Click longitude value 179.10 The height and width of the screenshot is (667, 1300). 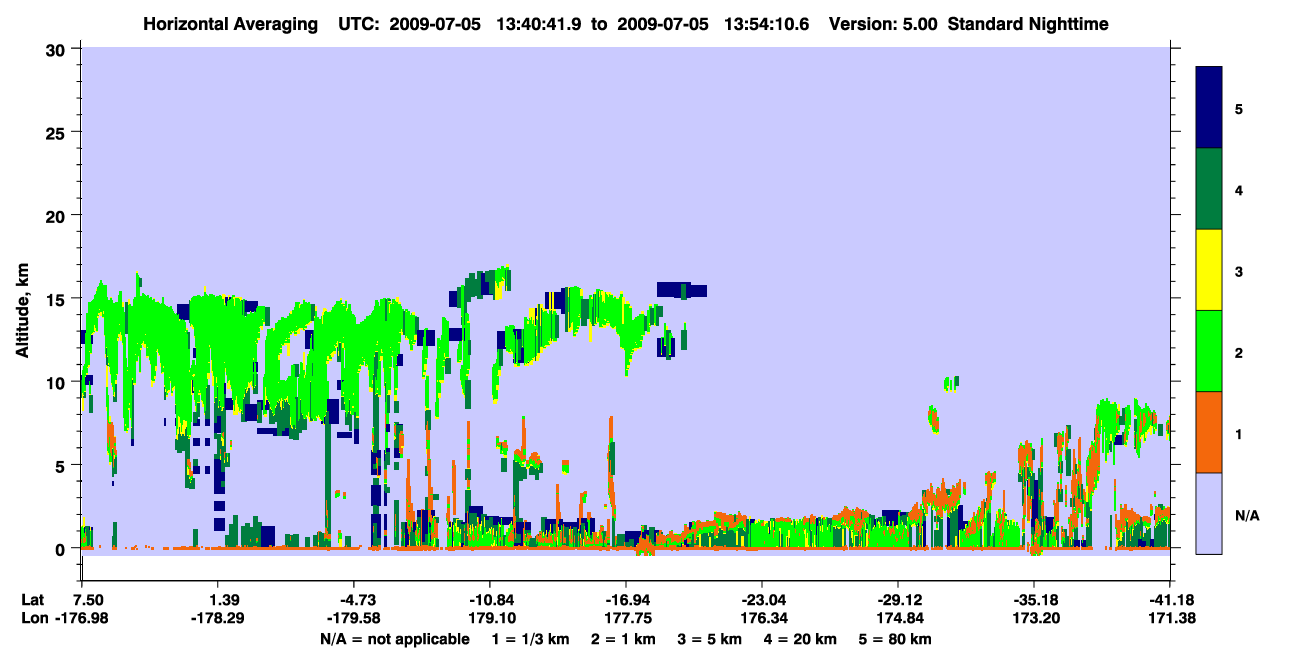490,618
